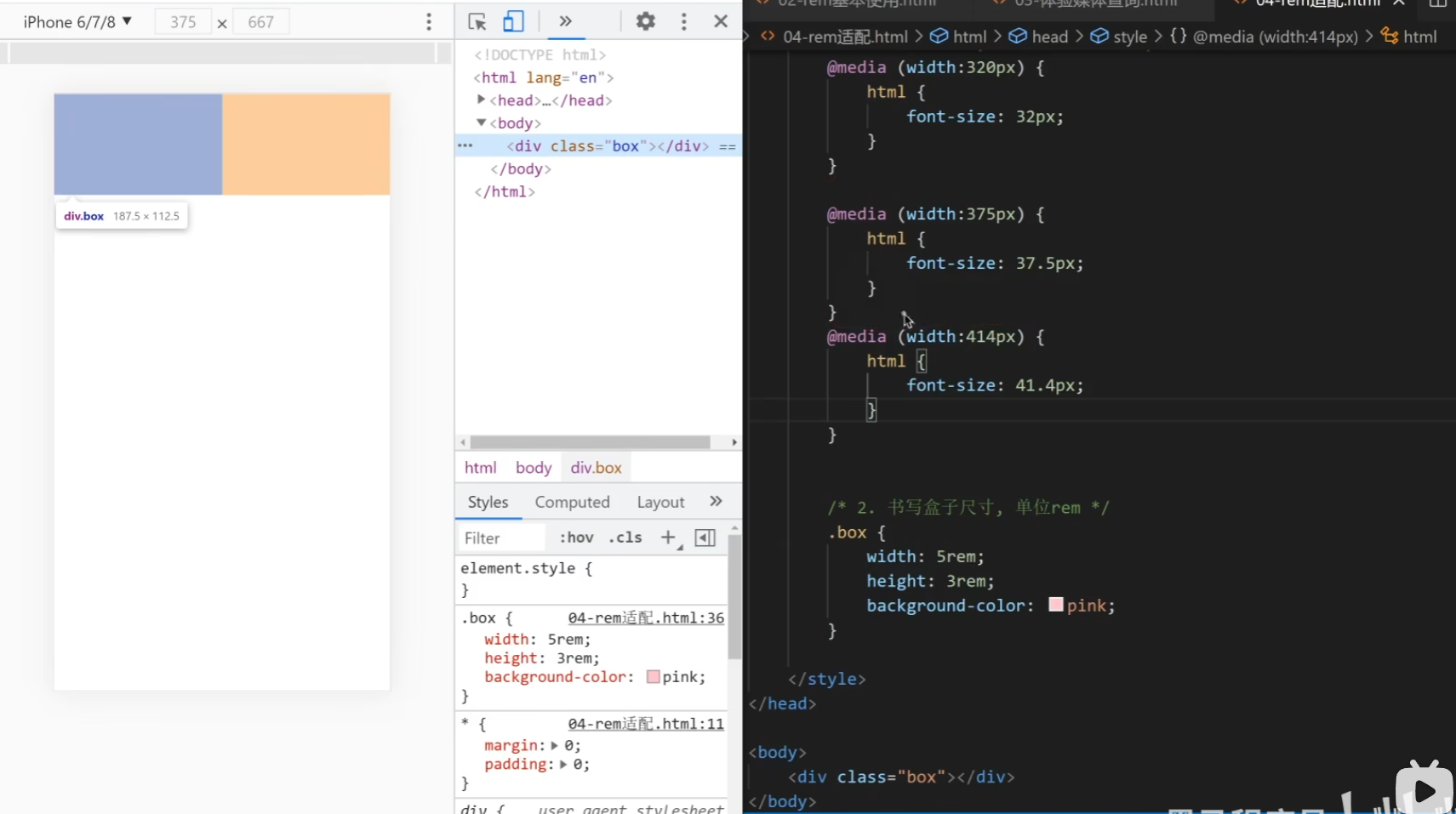Switch to the Layout tab
1456x814 pixels.
660,503
